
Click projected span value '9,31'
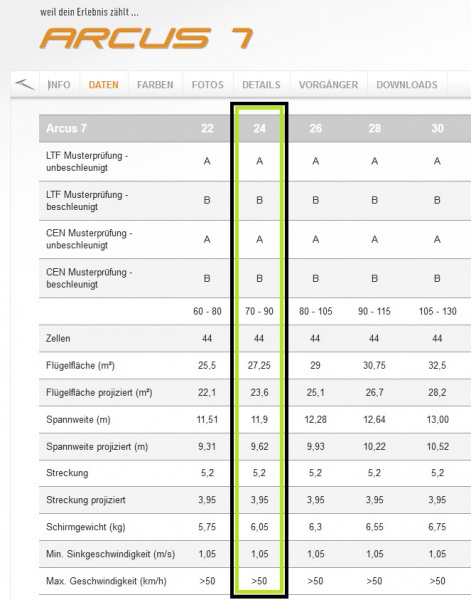[x=207, y=447]
